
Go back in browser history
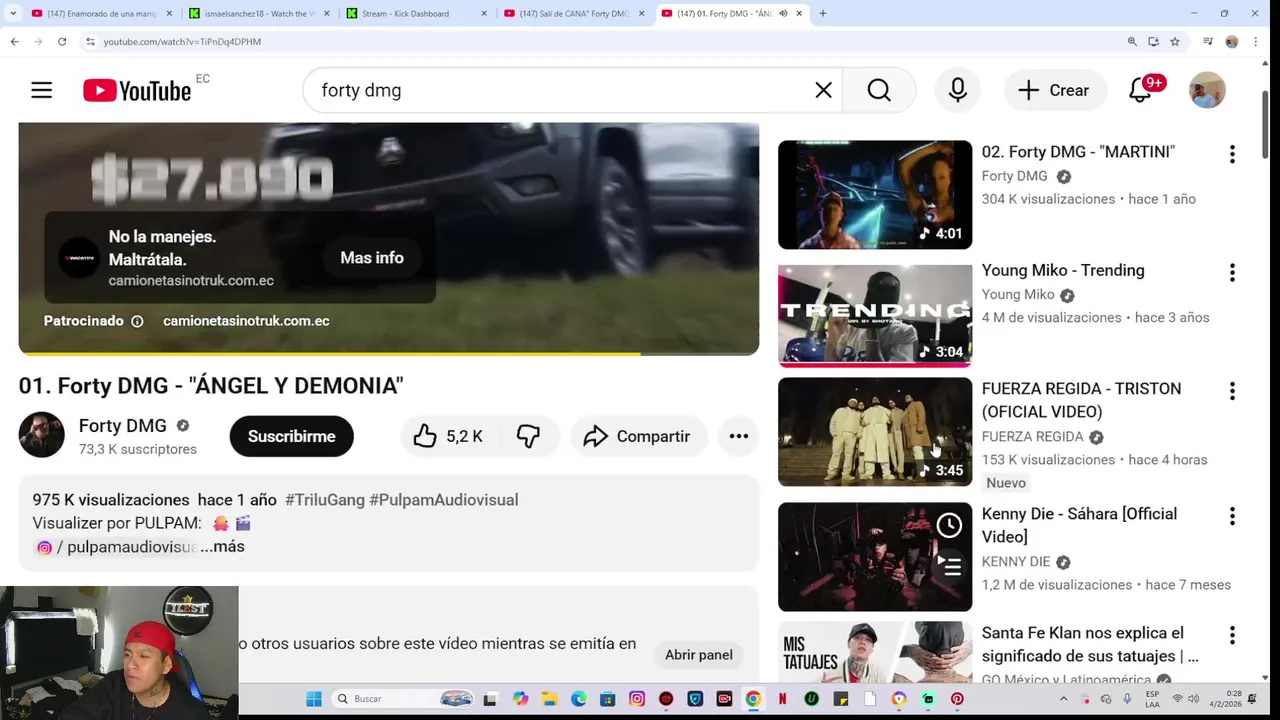pyautogui.click(x=14, y=41)
